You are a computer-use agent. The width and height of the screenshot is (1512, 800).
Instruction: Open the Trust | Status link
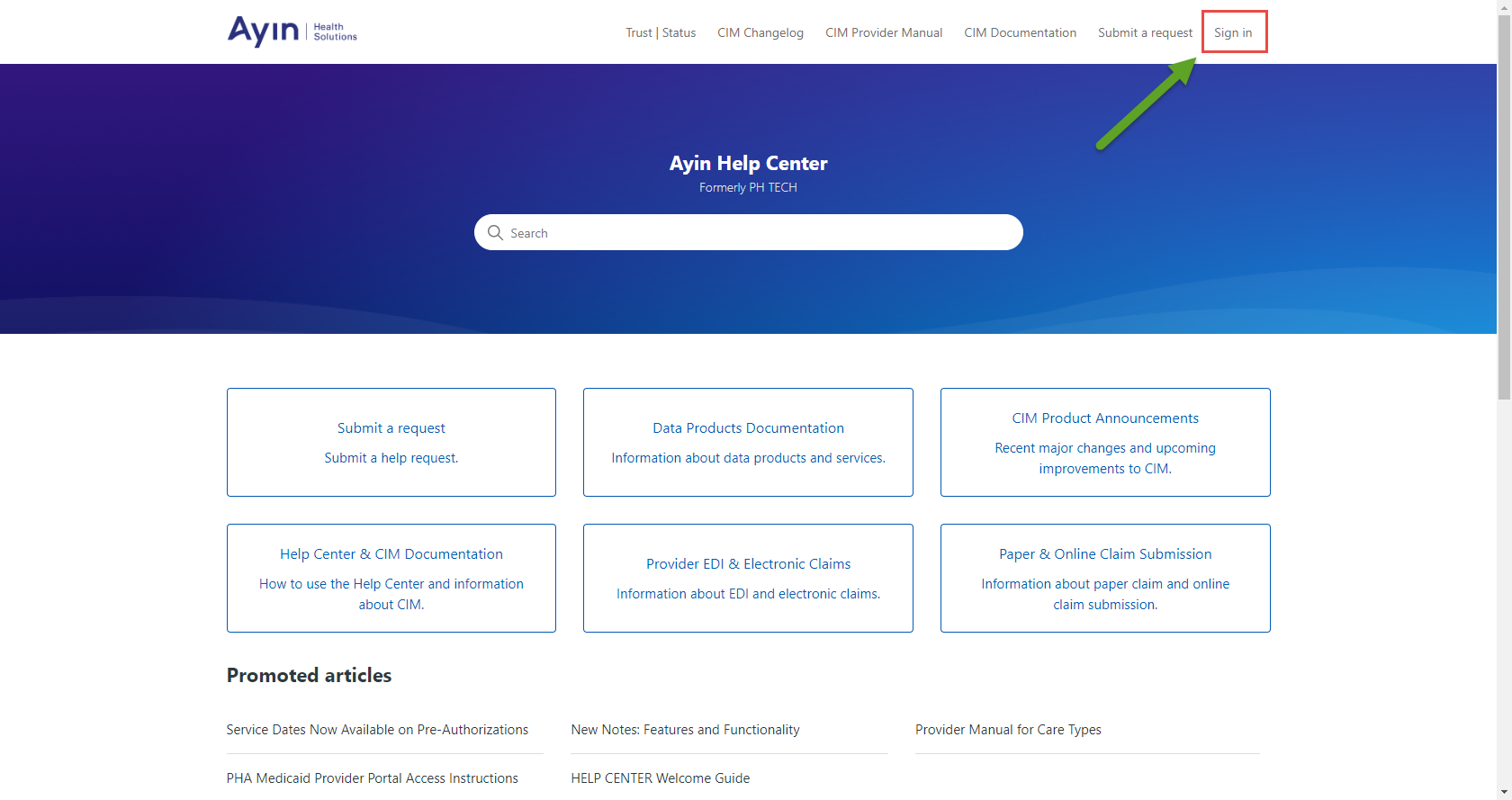pyautogui.click(x=661, y=32)
